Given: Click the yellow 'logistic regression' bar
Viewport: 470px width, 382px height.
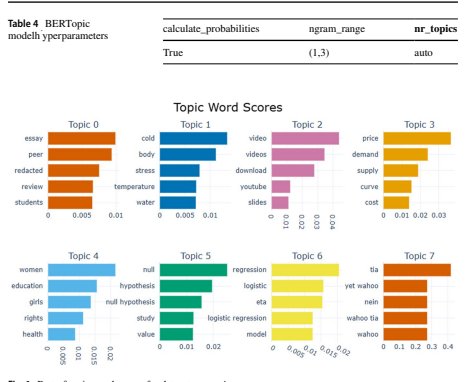Looking at the screenshot, I should pyautogui.click(x=292, y=318).
